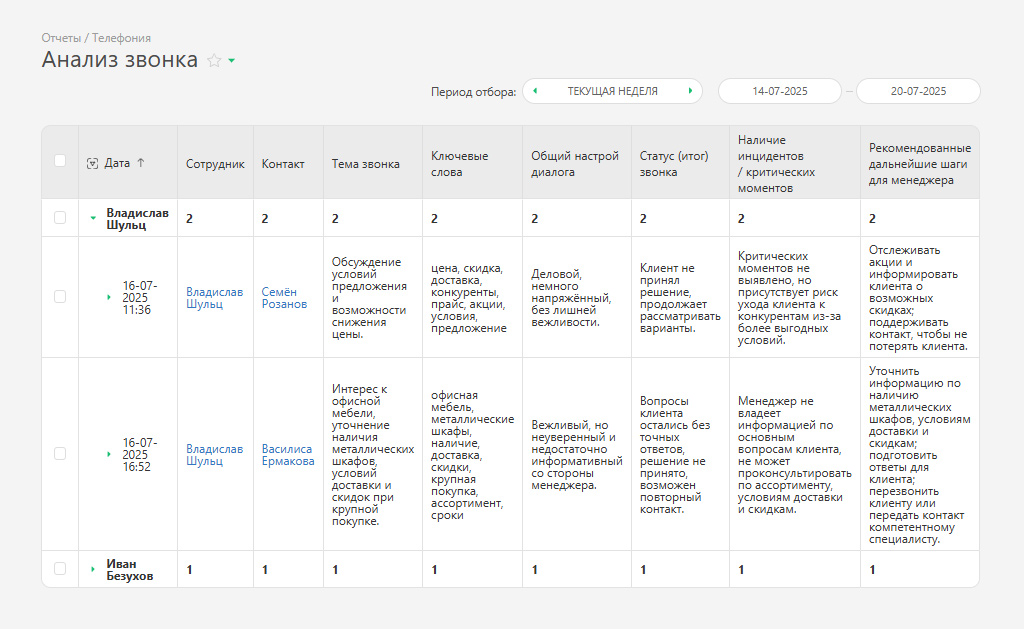Click the grouping icon beside the Дата header
This screenshot has width=1024, height=629.
[x=93, y=163]
